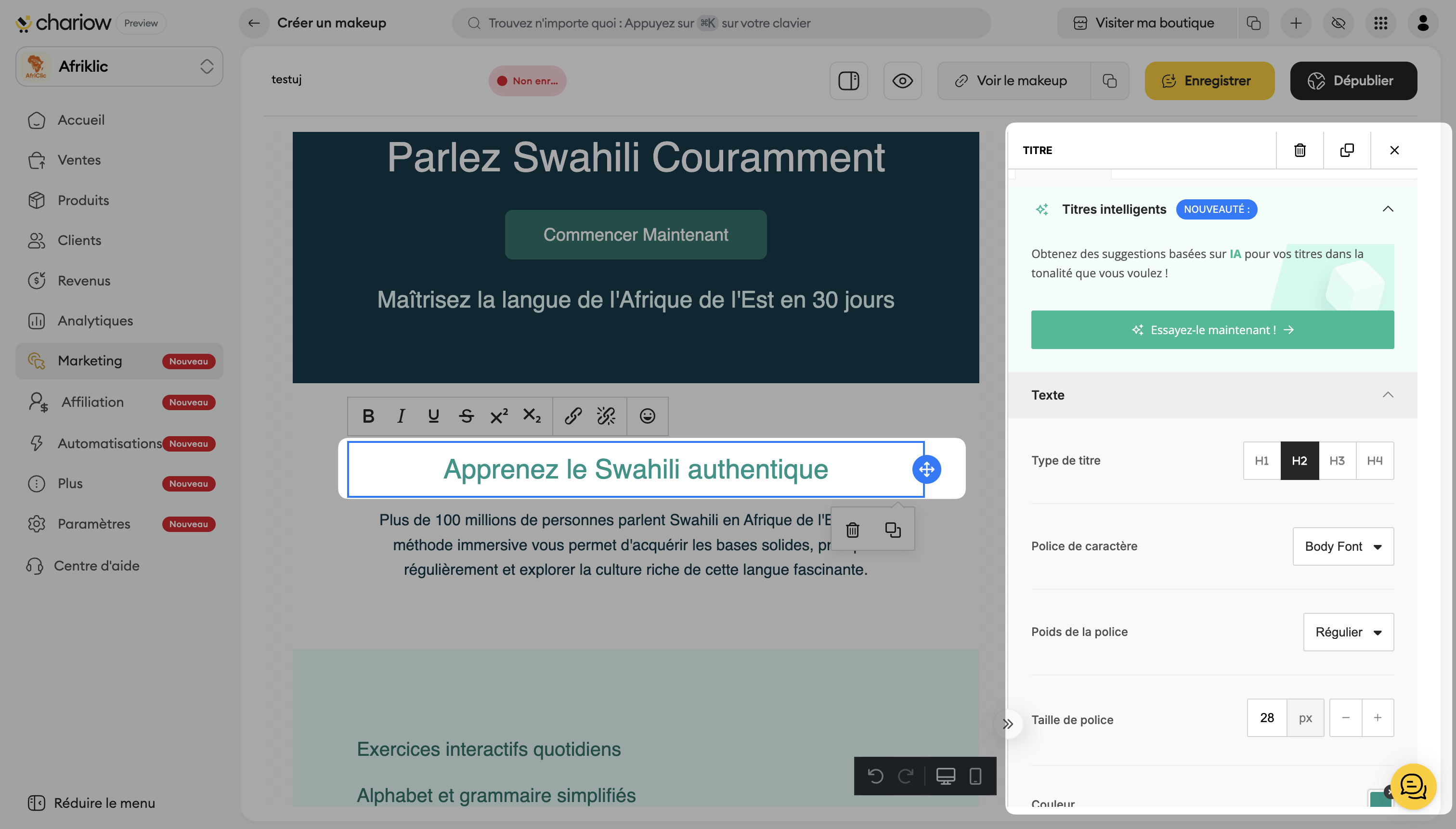Viewport: 1456px width, 829px height.
Task: Insert a link with the chain icon
Action: 573,416
